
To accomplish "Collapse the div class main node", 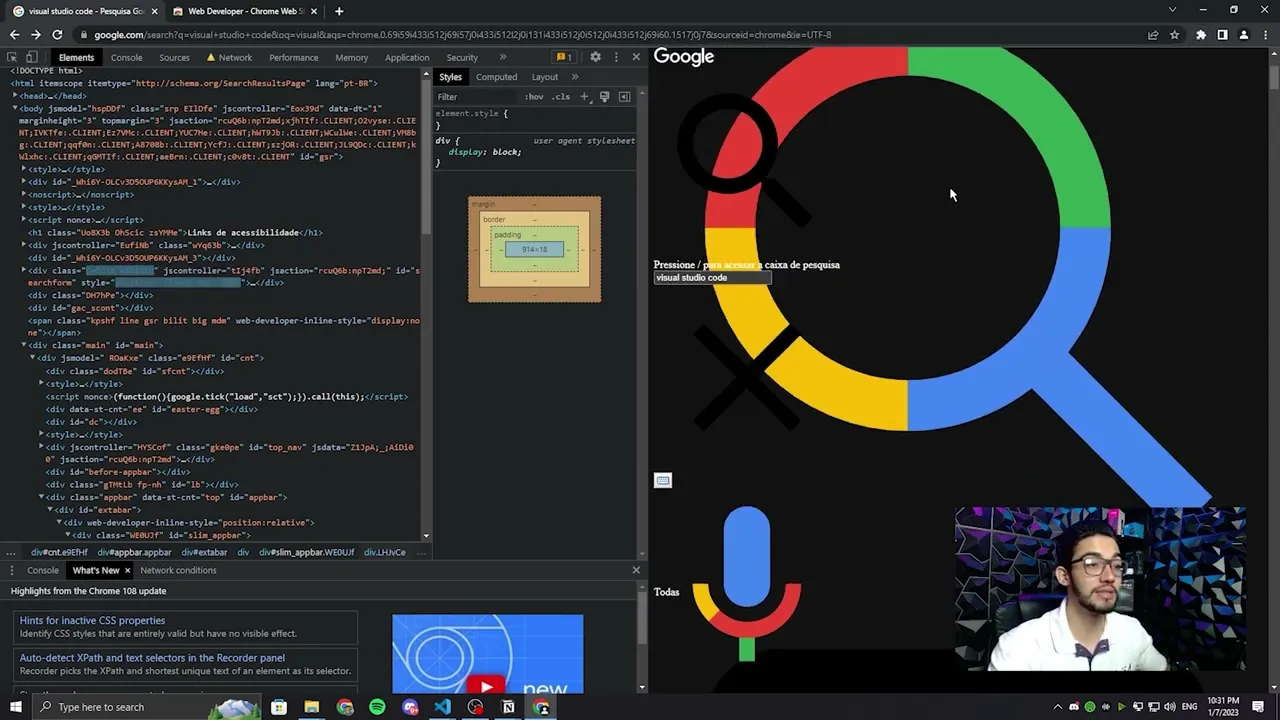I will tap(24, 345).
